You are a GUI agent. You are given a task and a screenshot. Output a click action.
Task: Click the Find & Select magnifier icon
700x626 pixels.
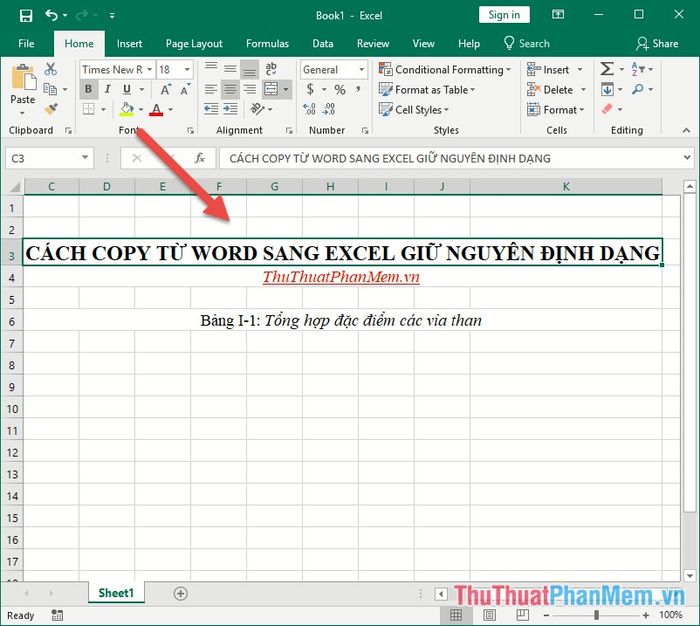(638, 89)
